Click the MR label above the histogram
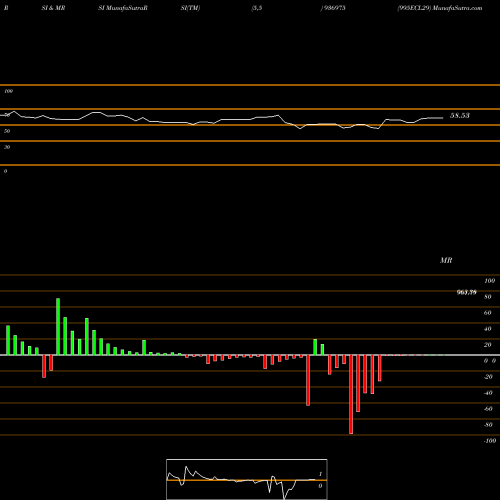 click(446, 260)
